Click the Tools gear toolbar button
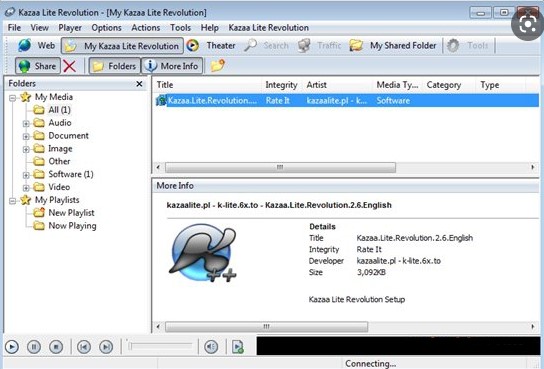 (x=467, y=45)
